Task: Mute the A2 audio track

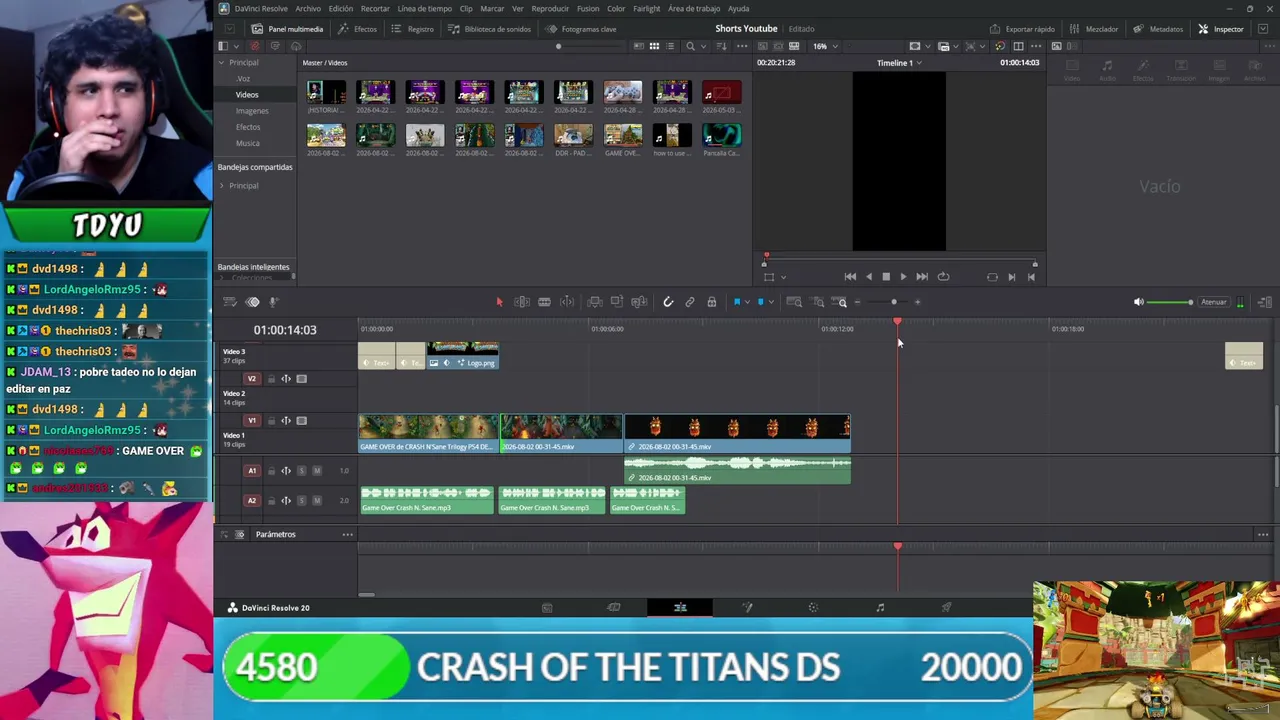Action: pyautogui.click(x=317, y=501)
